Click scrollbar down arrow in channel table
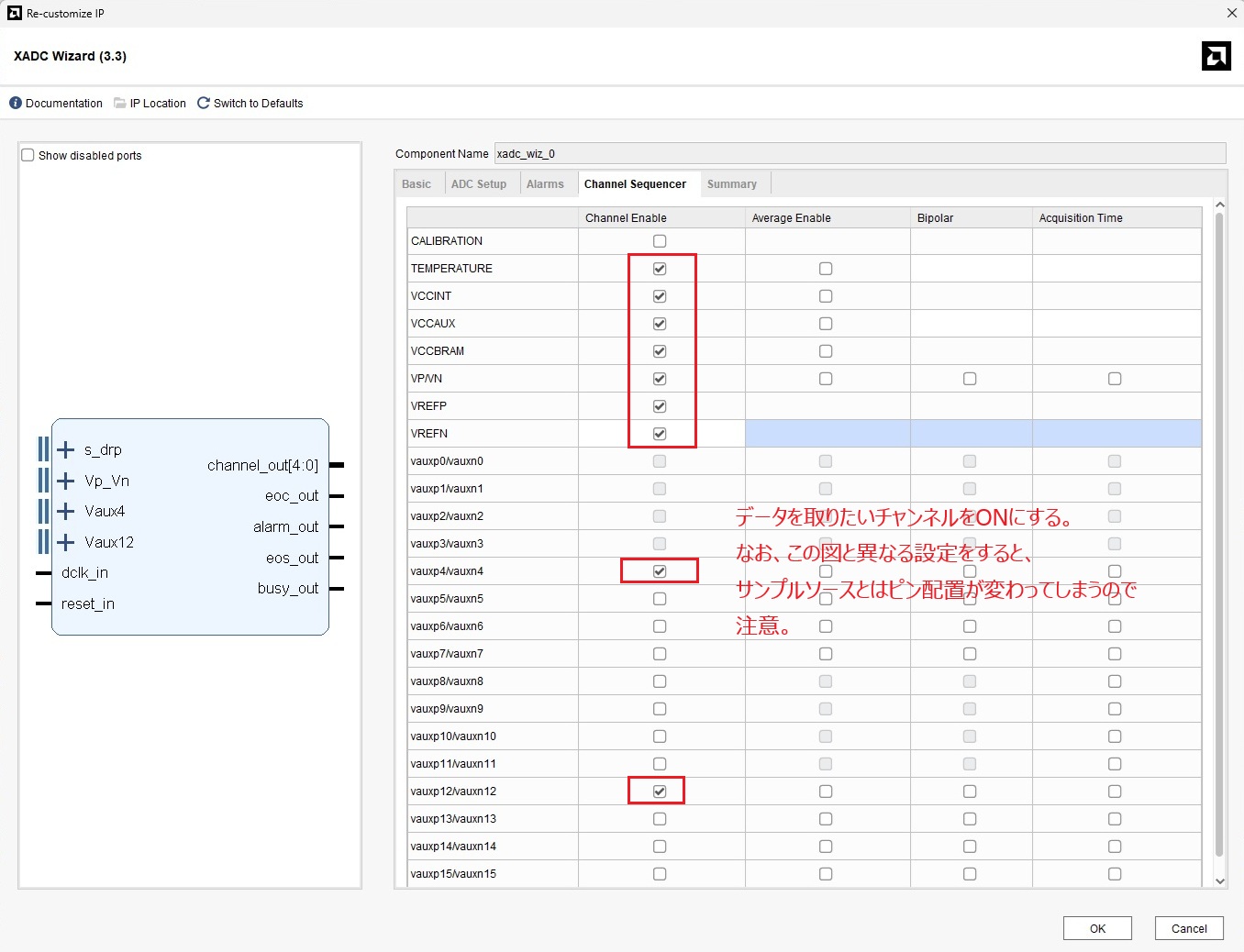 point(1219,880)
